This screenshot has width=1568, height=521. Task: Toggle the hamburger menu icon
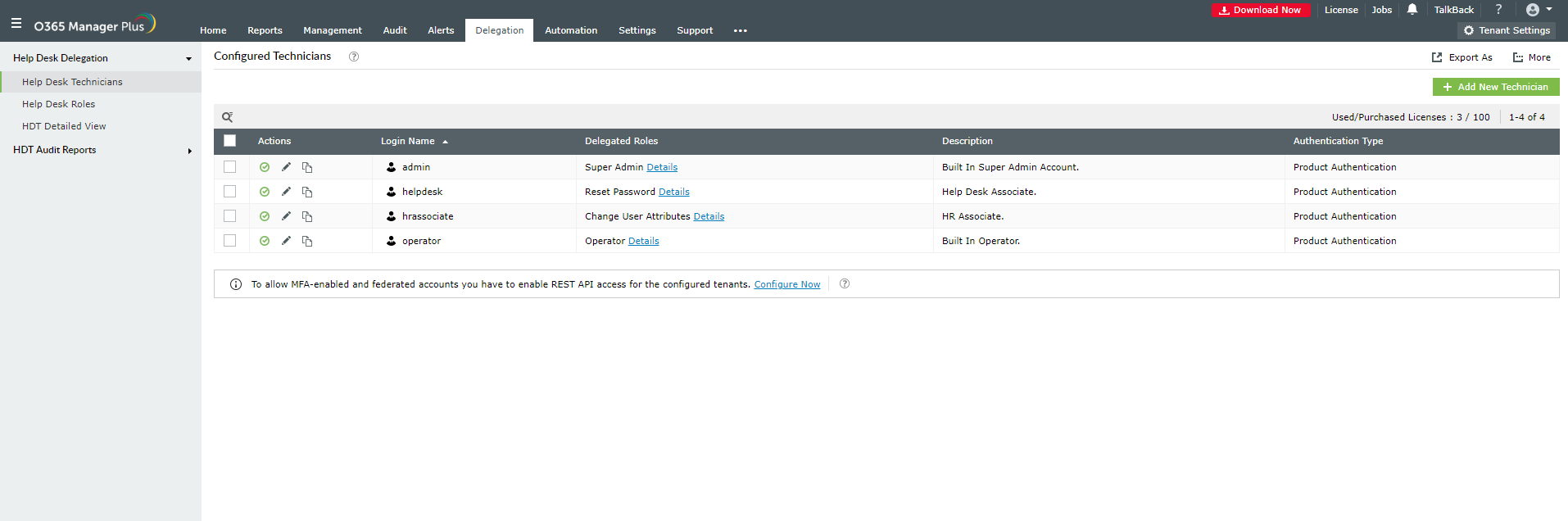click(x=16, y=24)
